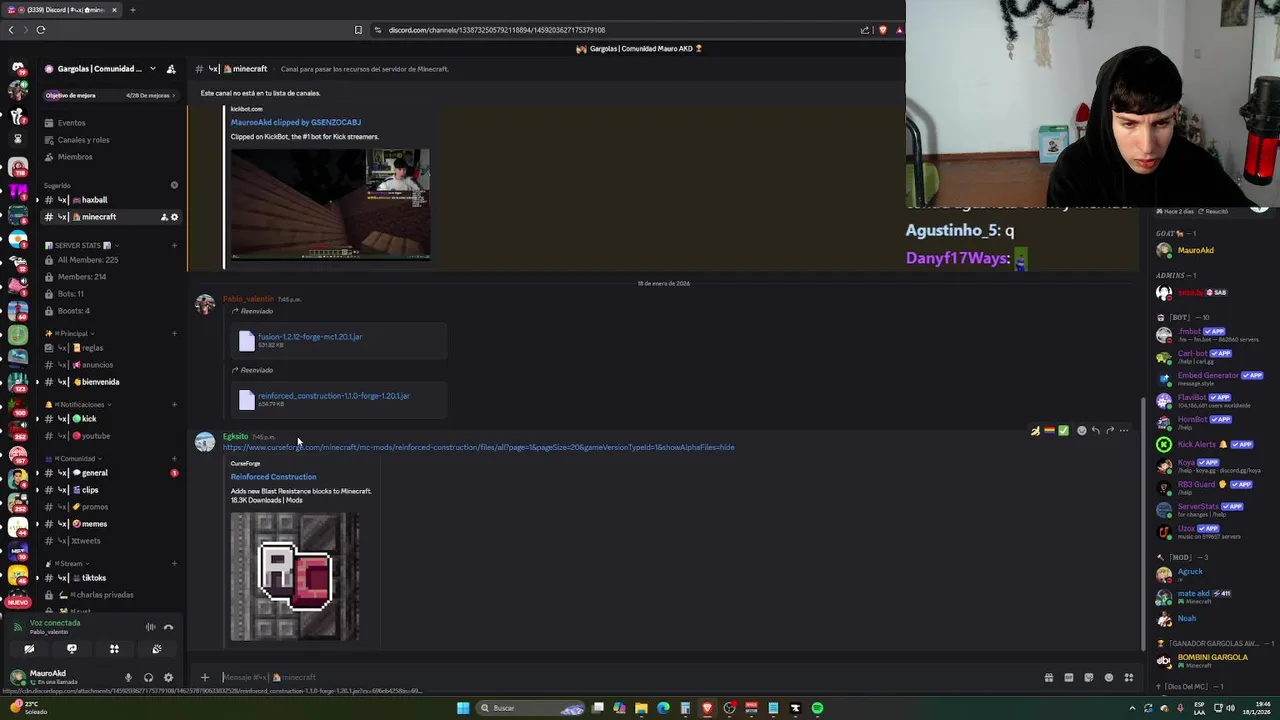Mute the microphone
This screenshot has height=720, width=1280.
click(128, 677)
